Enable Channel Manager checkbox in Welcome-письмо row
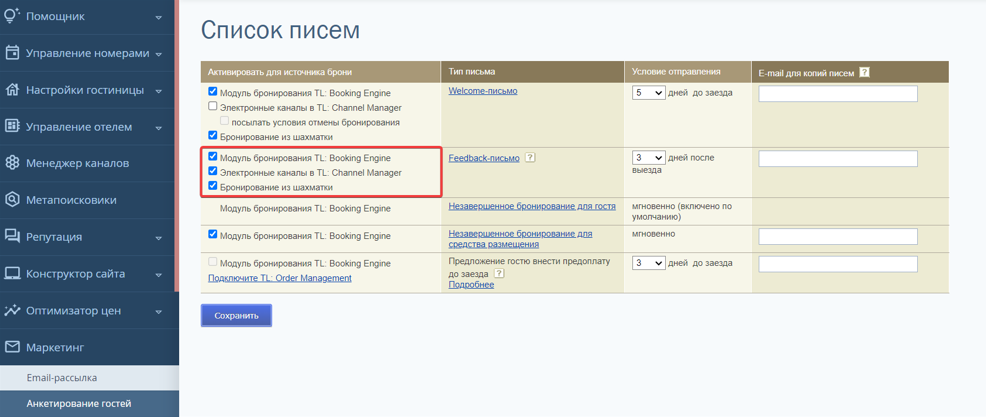The image size is (986, 417). (213, 106)
